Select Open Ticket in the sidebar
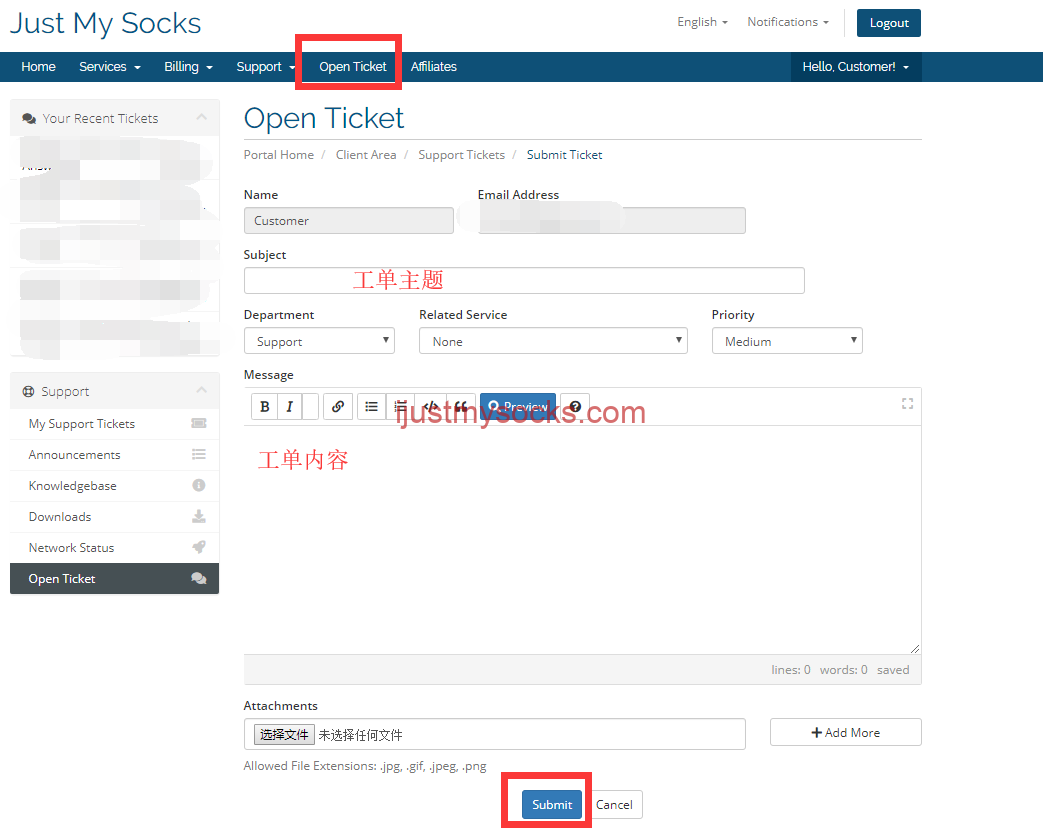Viewport: 1043px width, 830px height. (x=114, y=579)
